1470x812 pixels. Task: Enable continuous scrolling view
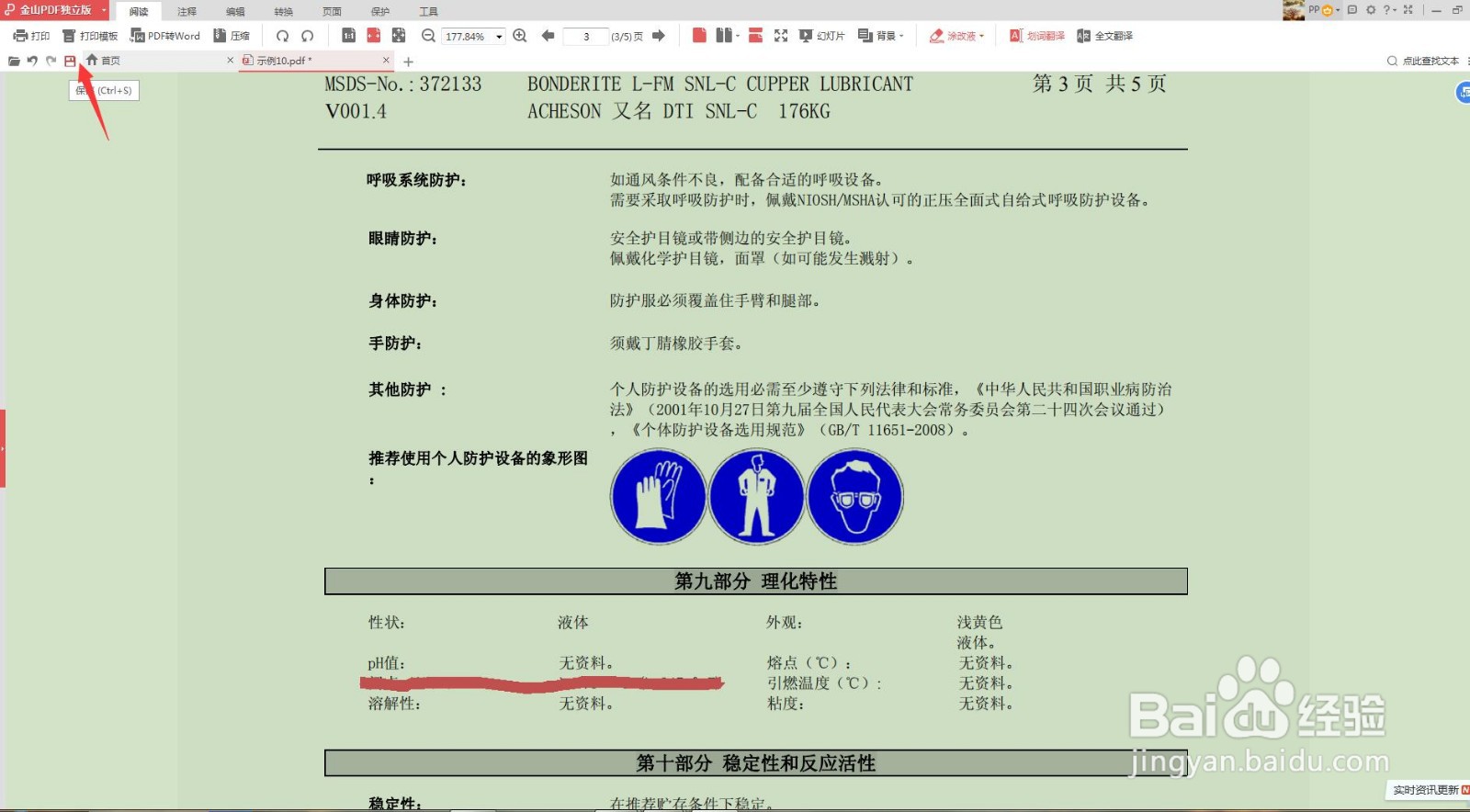click(x=755, y=35)
